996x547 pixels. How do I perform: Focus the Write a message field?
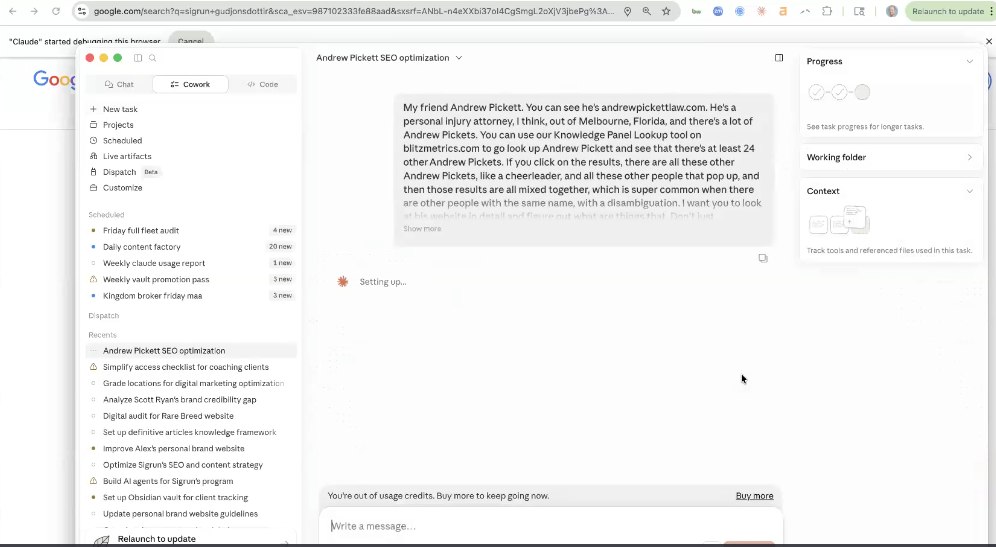(x=551, y=526)
